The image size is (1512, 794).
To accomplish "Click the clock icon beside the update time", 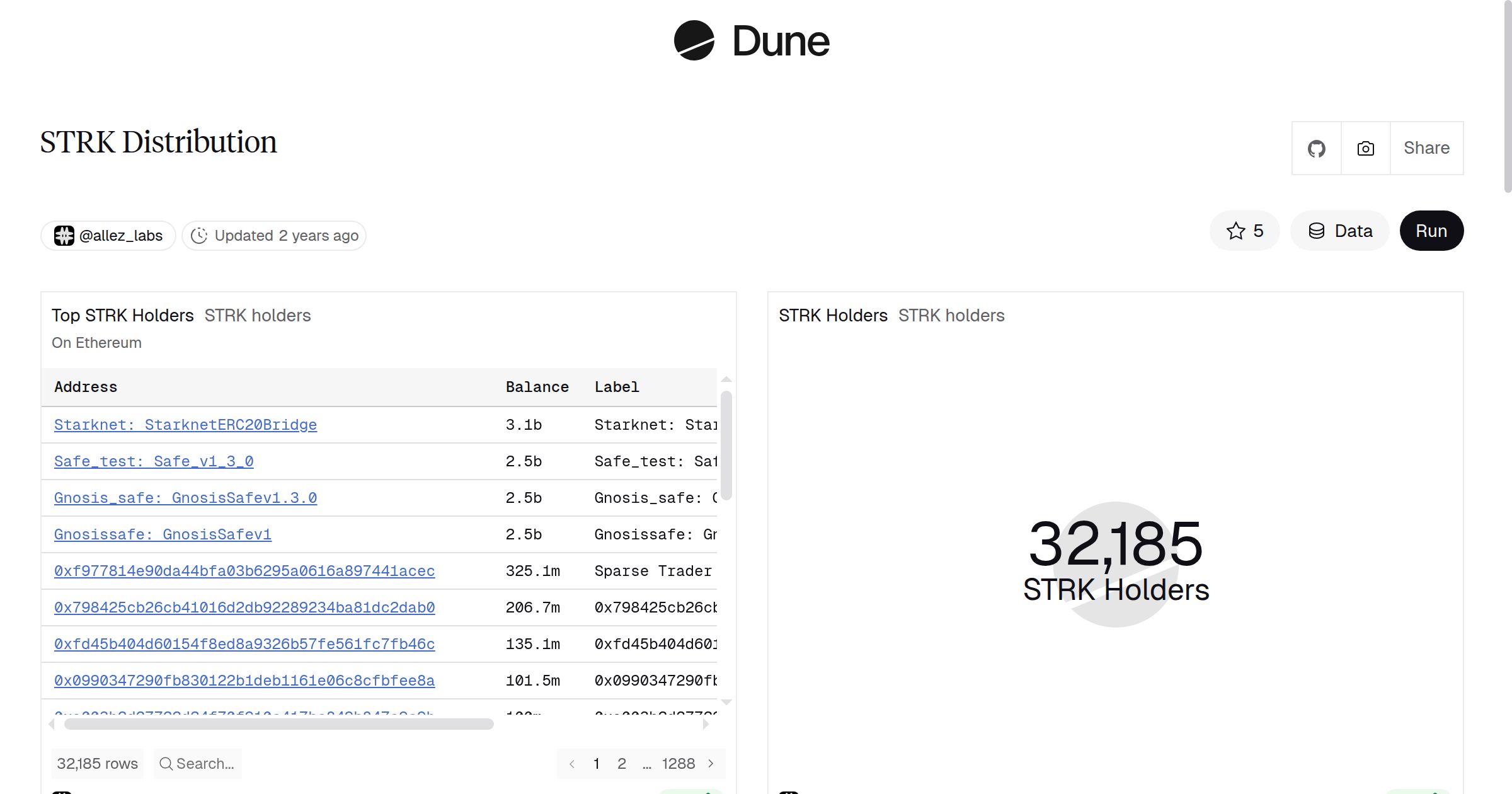I will [x=200, y=235].
